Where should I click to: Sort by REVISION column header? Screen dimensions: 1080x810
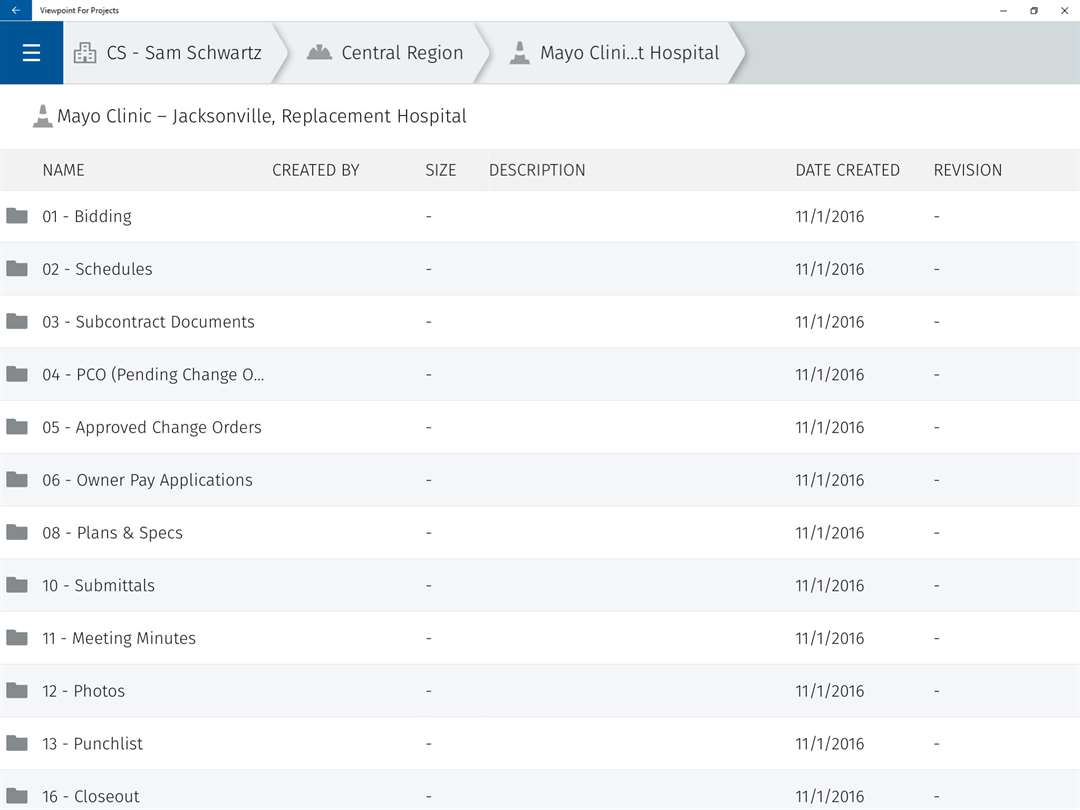tap(968, 170)
